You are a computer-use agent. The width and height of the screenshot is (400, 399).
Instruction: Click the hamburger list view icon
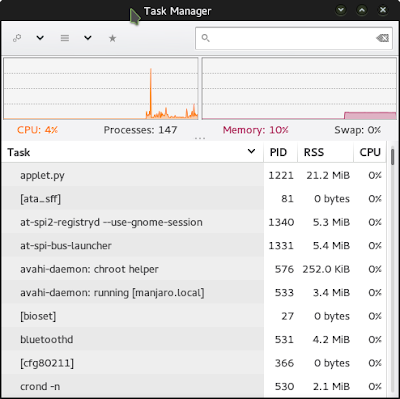(65, 38)
